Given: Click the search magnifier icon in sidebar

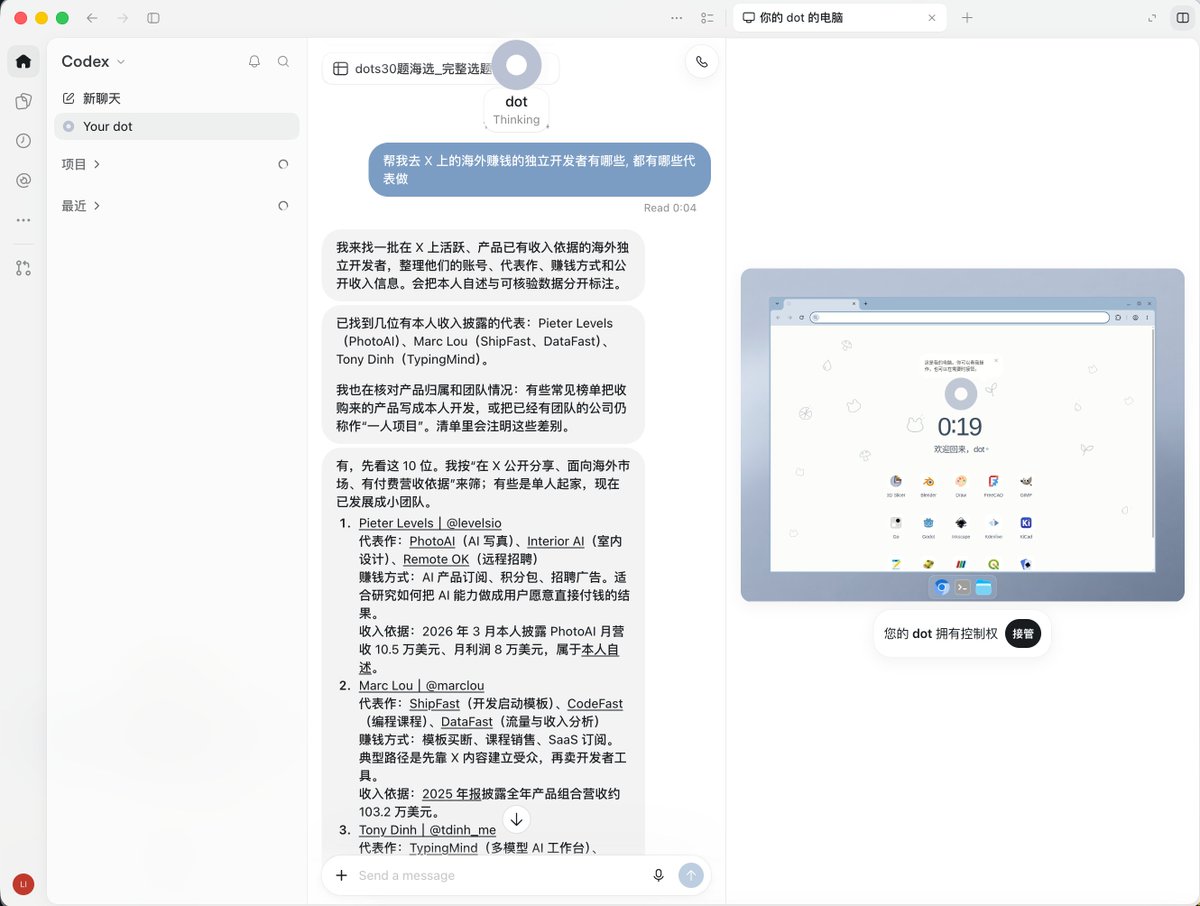Looking at the screenshot, I should (x=283, y=61).
